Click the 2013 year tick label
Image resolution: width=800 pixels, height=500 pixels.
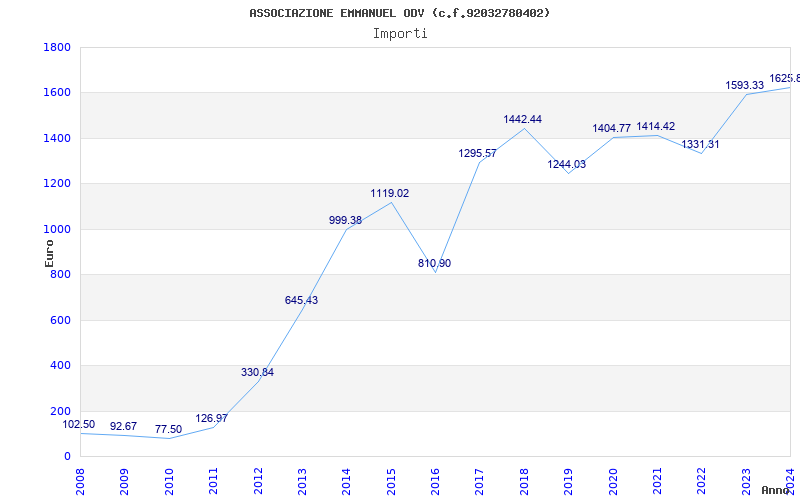302,482
